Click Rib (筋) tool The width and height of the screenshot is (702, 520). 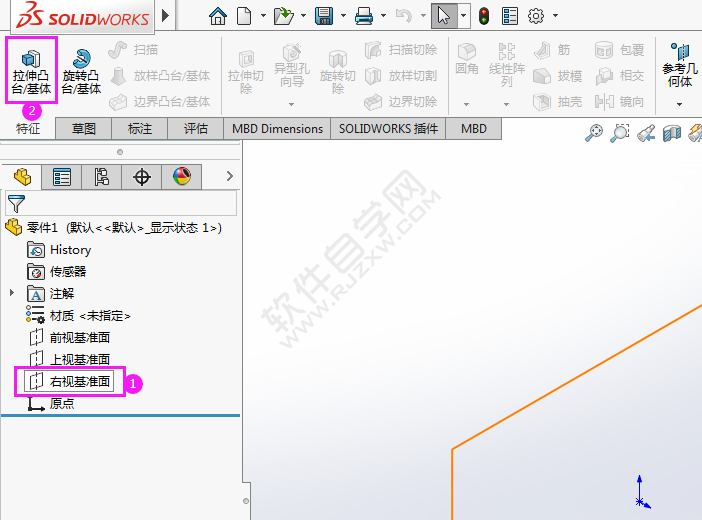[x=552, y=50]
